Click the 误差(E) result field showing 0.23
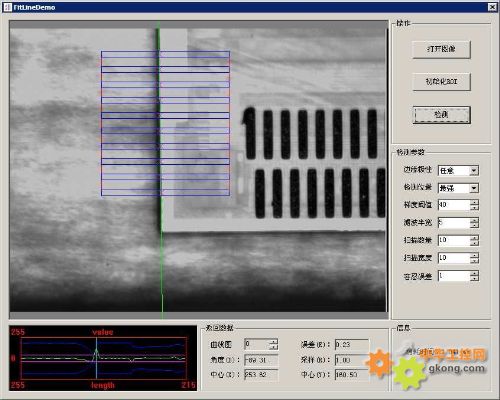Screen dimensions: 500x400 click(352, 344)
